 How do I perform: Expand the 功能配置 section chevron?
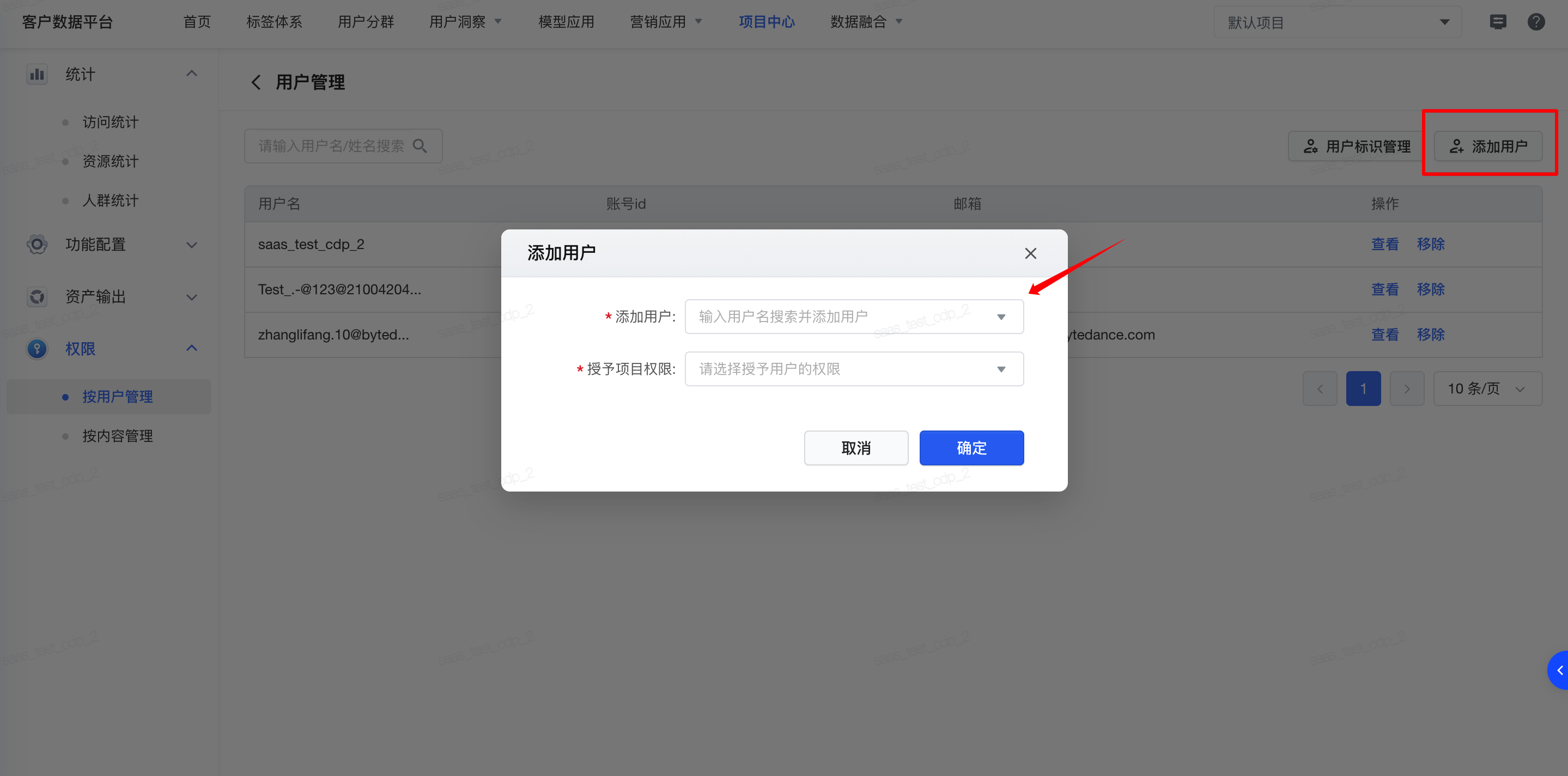(x=192, y=245)
